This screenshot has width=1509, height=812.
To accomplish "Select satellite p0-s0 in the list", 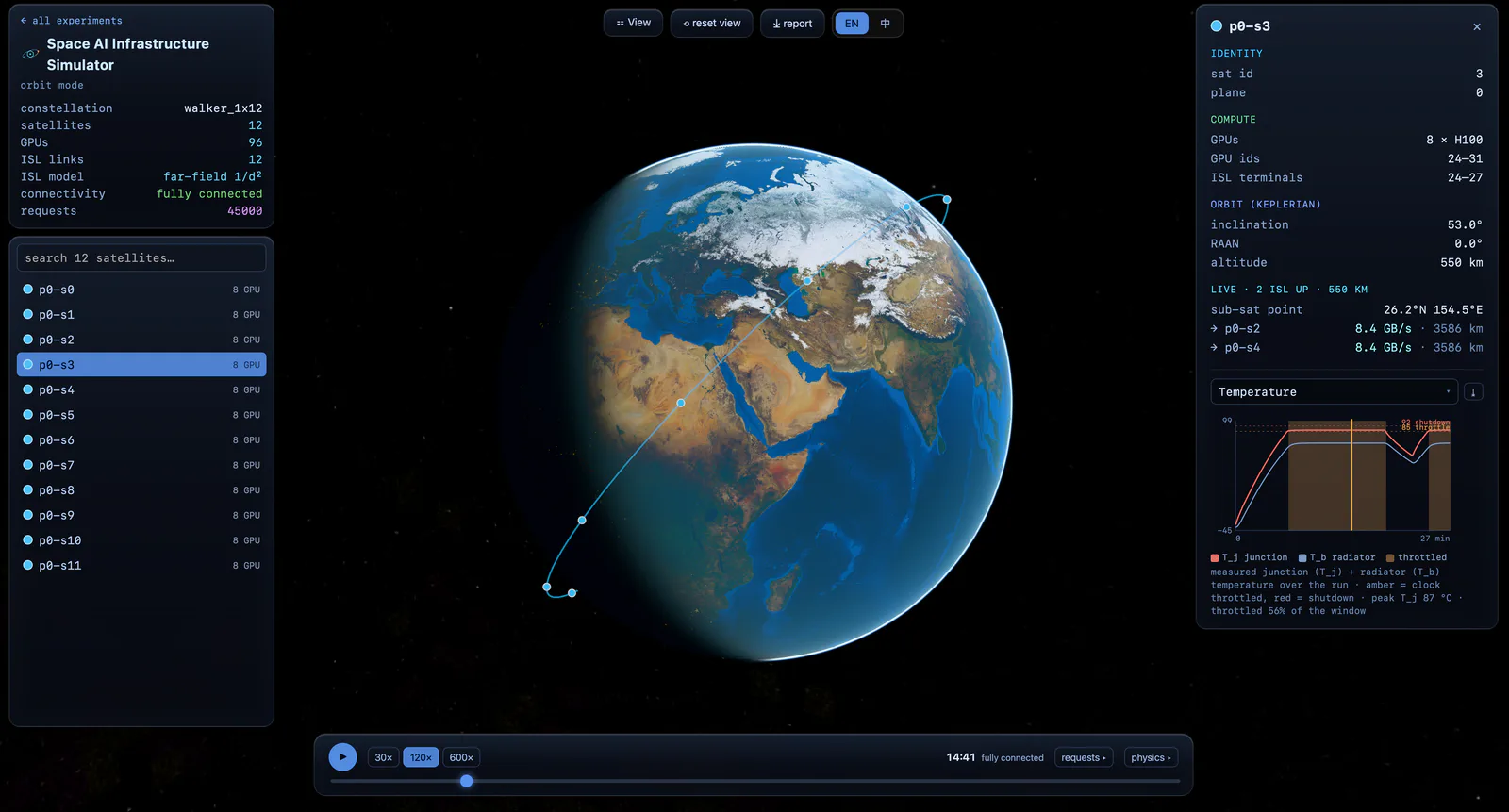I will click(x=141, y=290).
